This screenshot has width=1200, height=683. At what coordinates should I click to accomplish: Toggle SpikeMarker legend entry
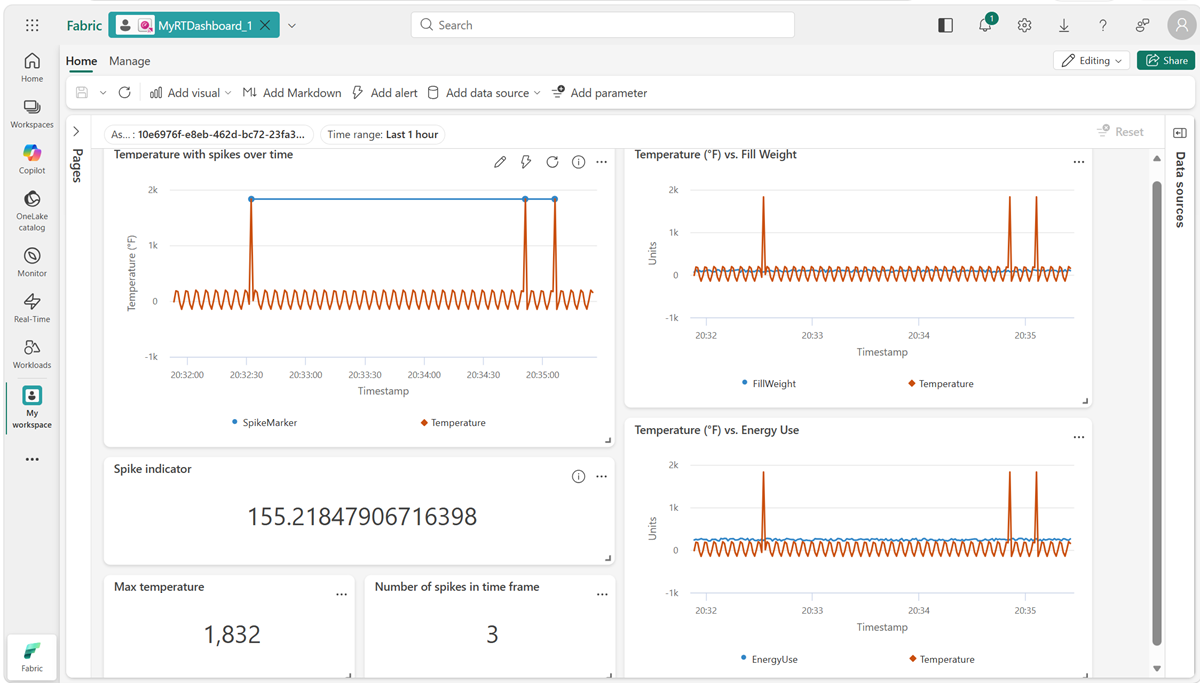tap(264, 423)
